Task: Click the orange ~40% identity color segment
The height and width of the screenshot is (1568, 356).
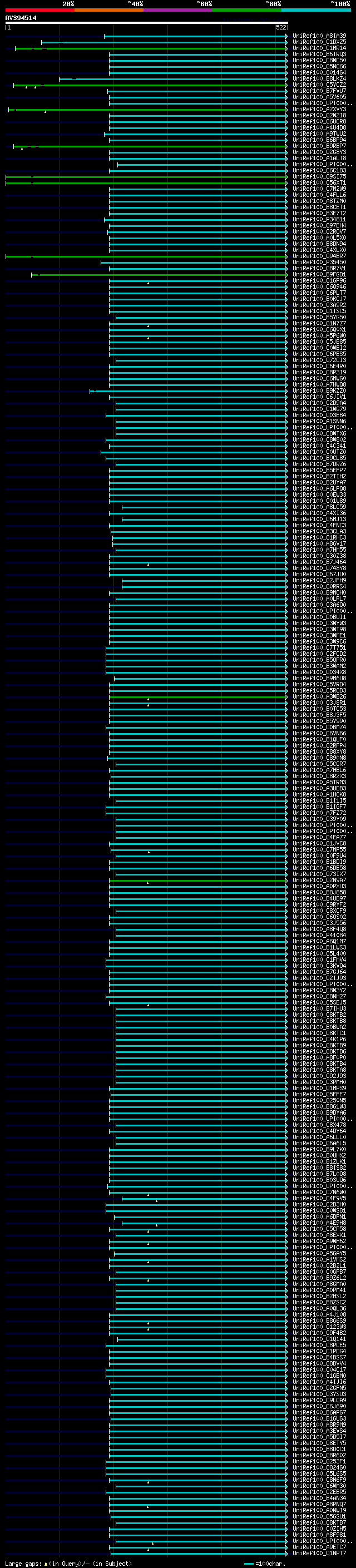Action: 109,10
